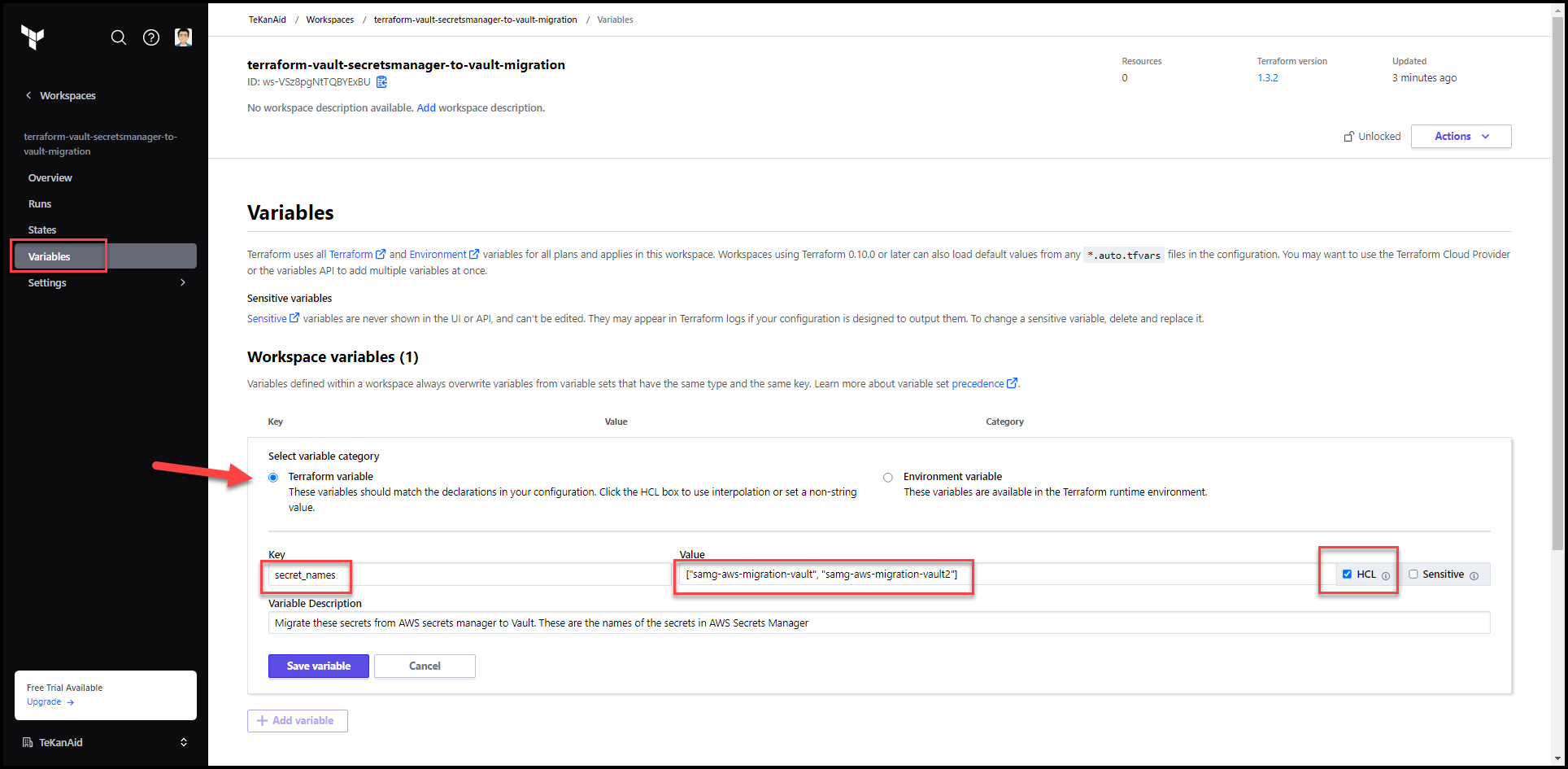Enable the Sensitive checkbox
Viewport: 1568px width, 769px height.
pyautogui.click(x=1413, y=574)
